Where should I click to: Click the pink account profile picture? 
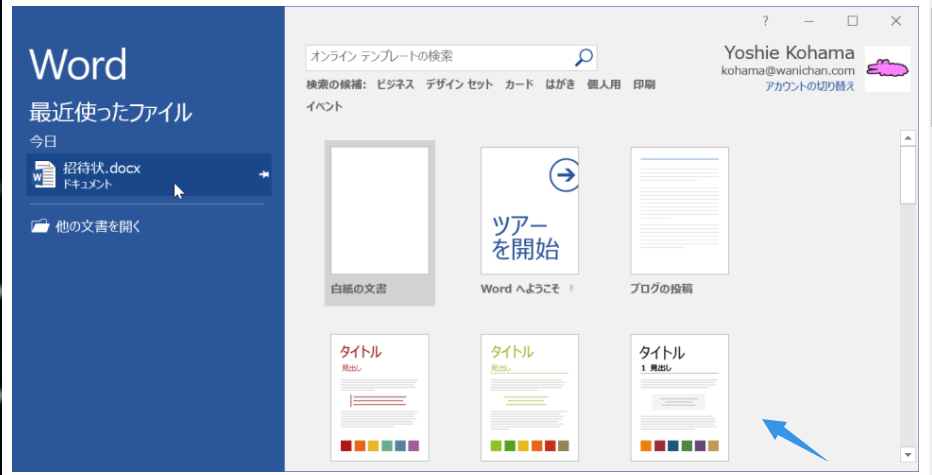887,69
